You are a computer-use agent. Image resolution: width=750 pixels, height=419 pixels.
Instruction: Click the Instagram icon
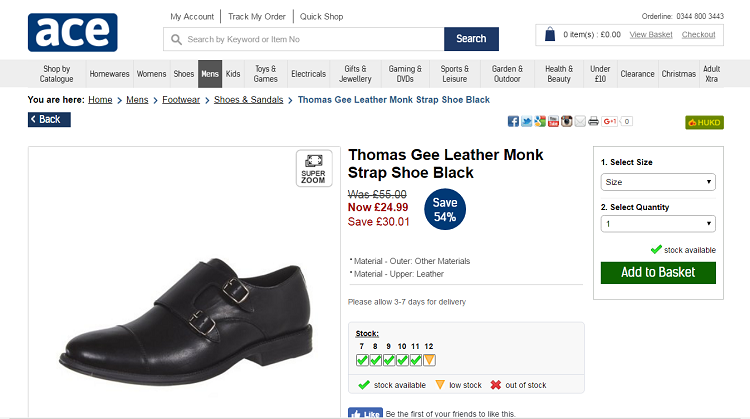tap(566, 121)
